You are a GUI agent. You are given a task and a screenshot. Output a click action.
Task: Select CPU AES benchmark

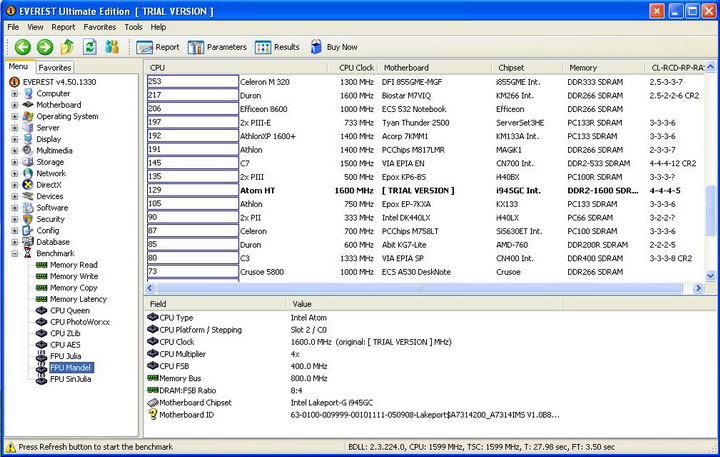[x=65, y=344]
